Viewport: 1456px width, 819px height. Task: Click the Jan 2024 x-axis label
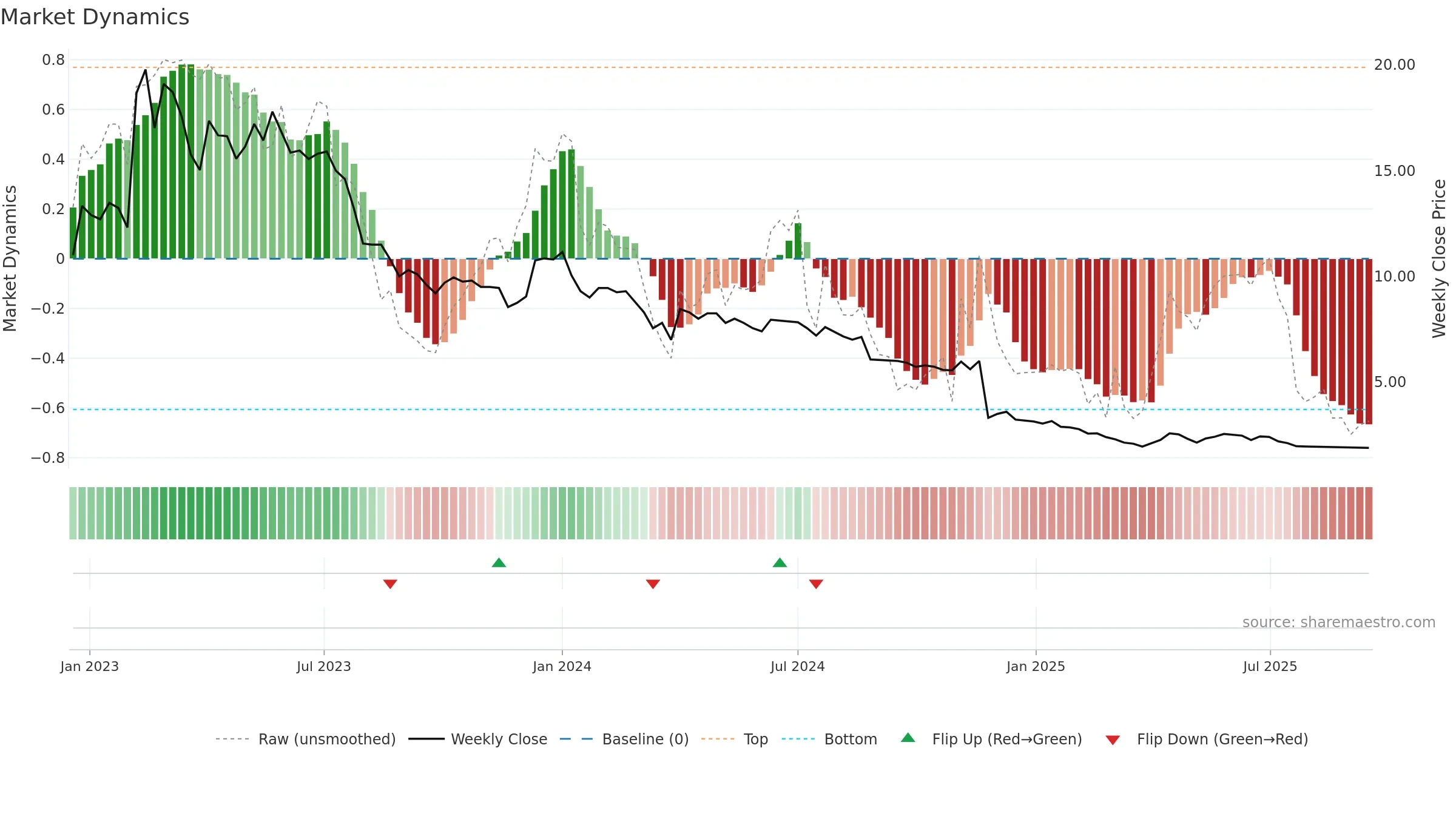[562, 666]
